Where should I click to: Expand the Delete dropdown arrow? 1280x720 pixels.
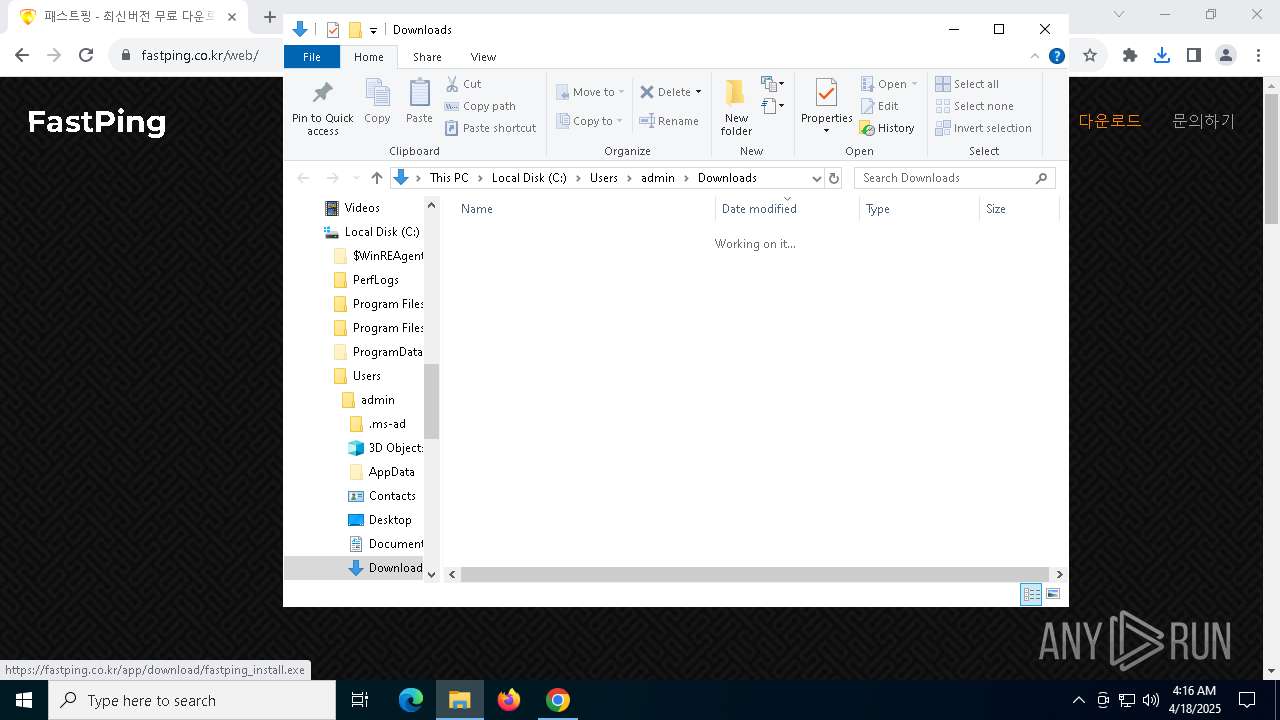pyautogui.click(x=698, y=92)
